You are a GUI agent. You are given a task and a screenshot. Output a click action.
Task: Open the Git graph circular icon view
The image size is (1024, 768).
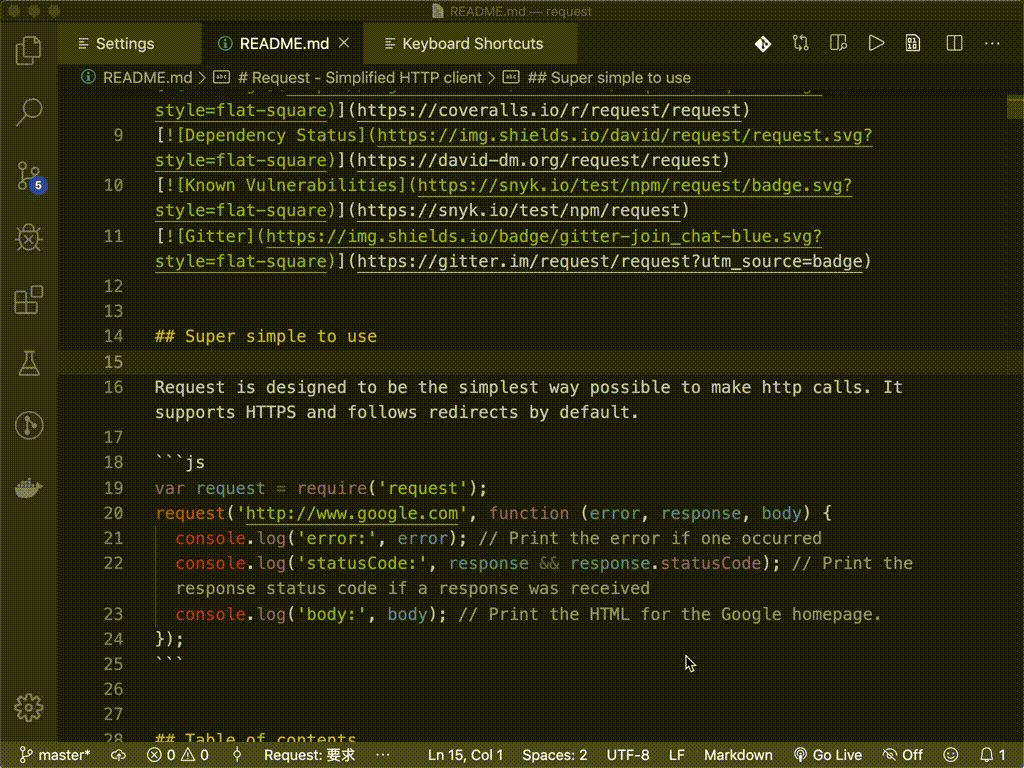point(28,425)
